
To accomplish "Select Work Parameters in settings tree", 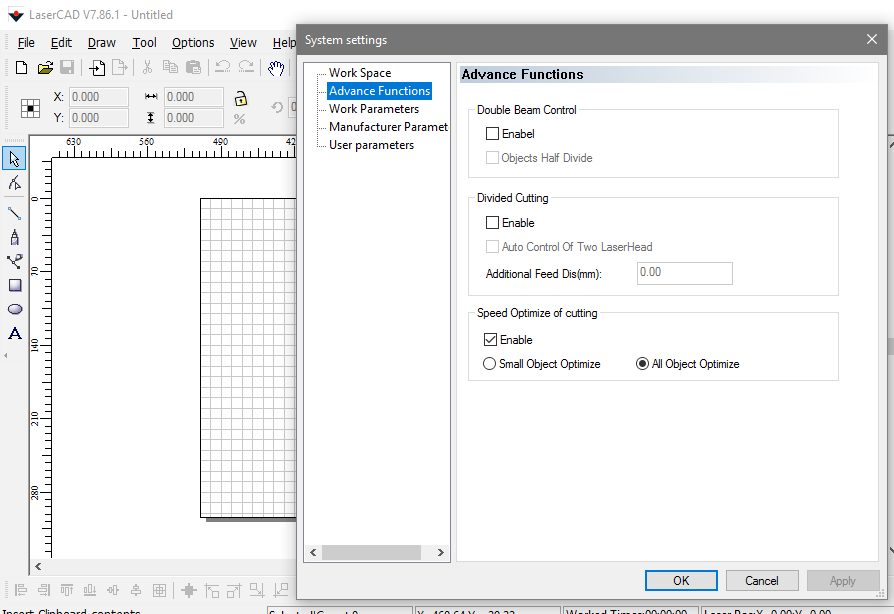I will pos(374,109).
